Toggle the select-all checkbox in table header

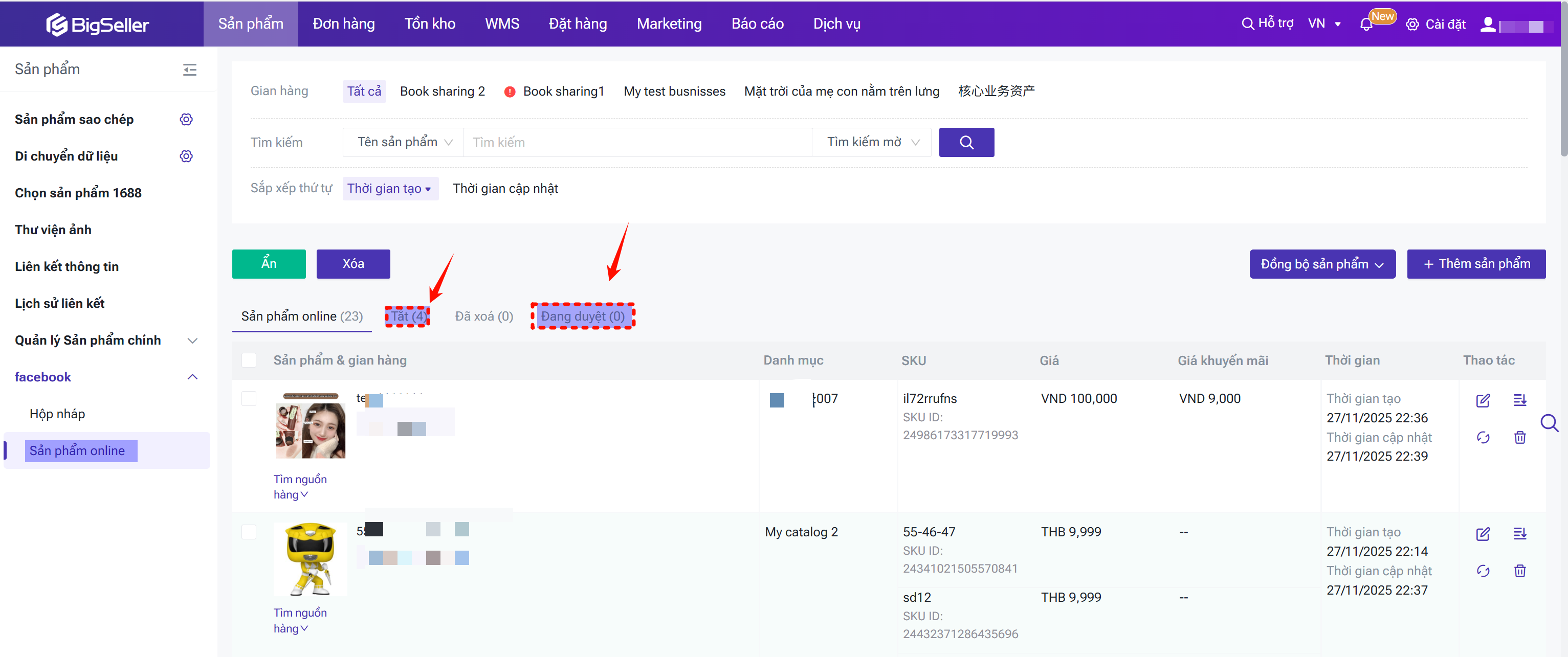click(249, 360)
